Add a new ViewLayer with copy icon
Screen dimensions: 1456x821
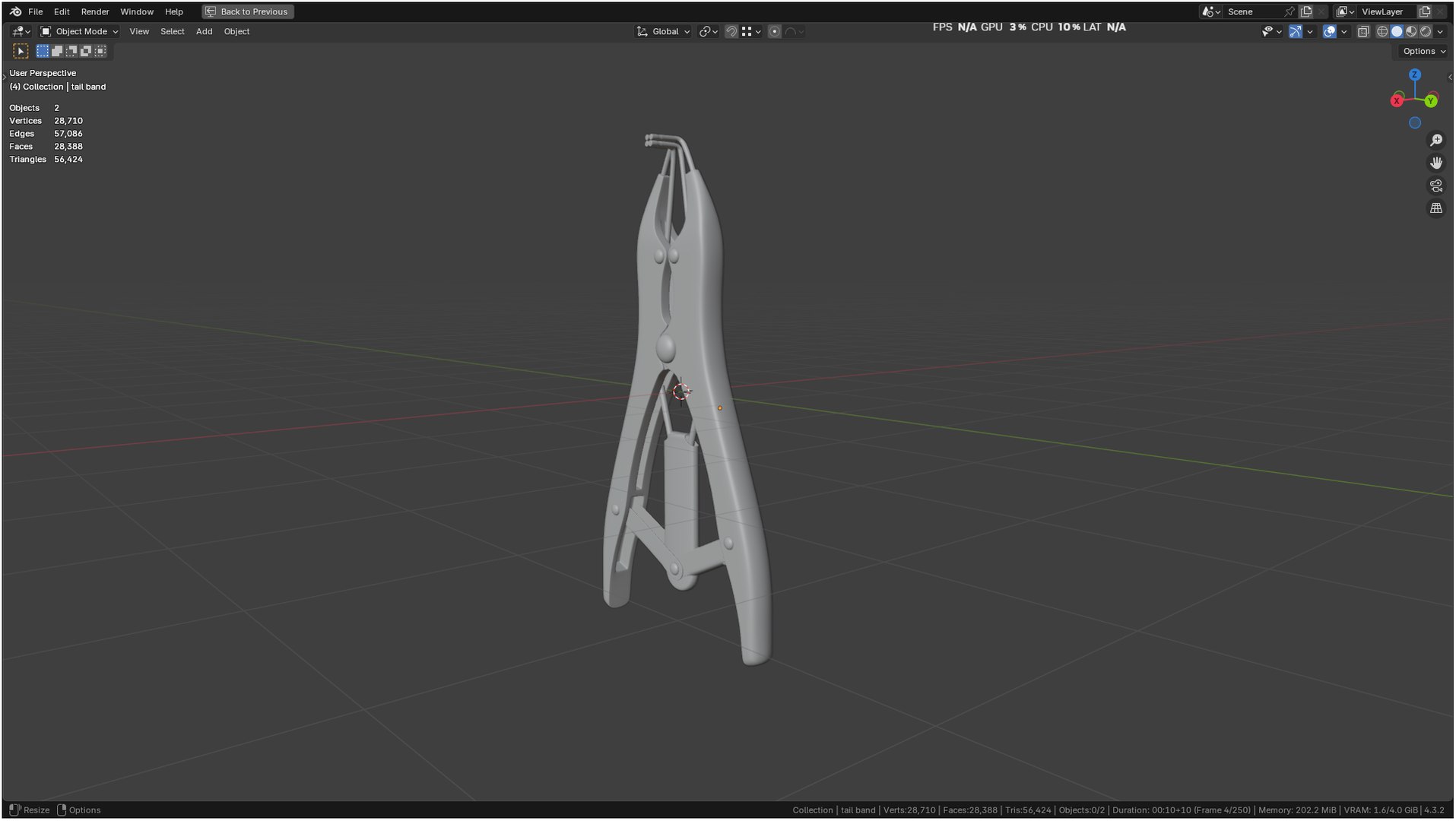pyautogui.click(x=1425, y=11)
